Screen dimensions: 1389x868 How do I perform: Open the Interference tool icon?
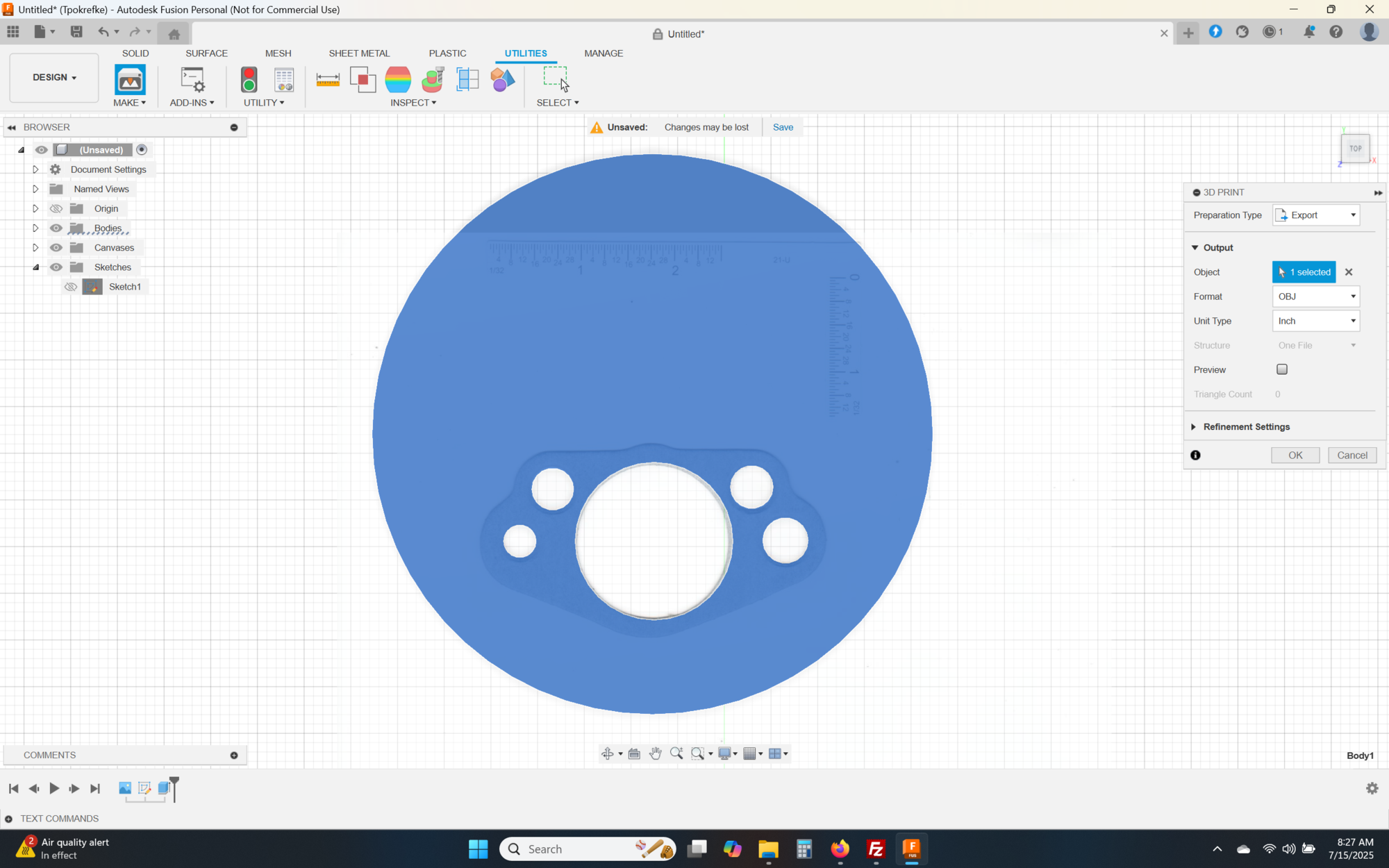363,80
